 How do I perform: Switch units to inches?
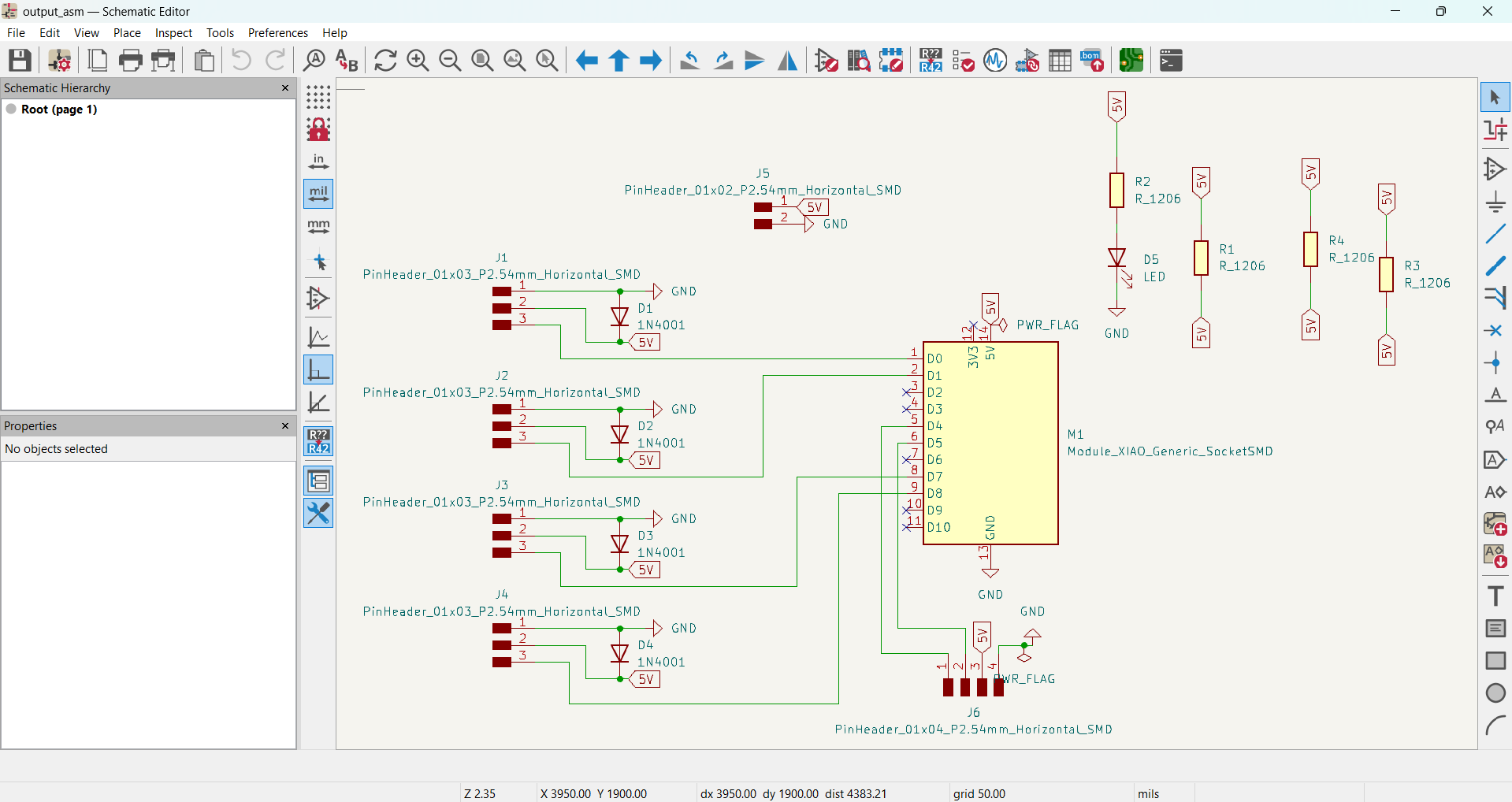(x=318, y=162)
